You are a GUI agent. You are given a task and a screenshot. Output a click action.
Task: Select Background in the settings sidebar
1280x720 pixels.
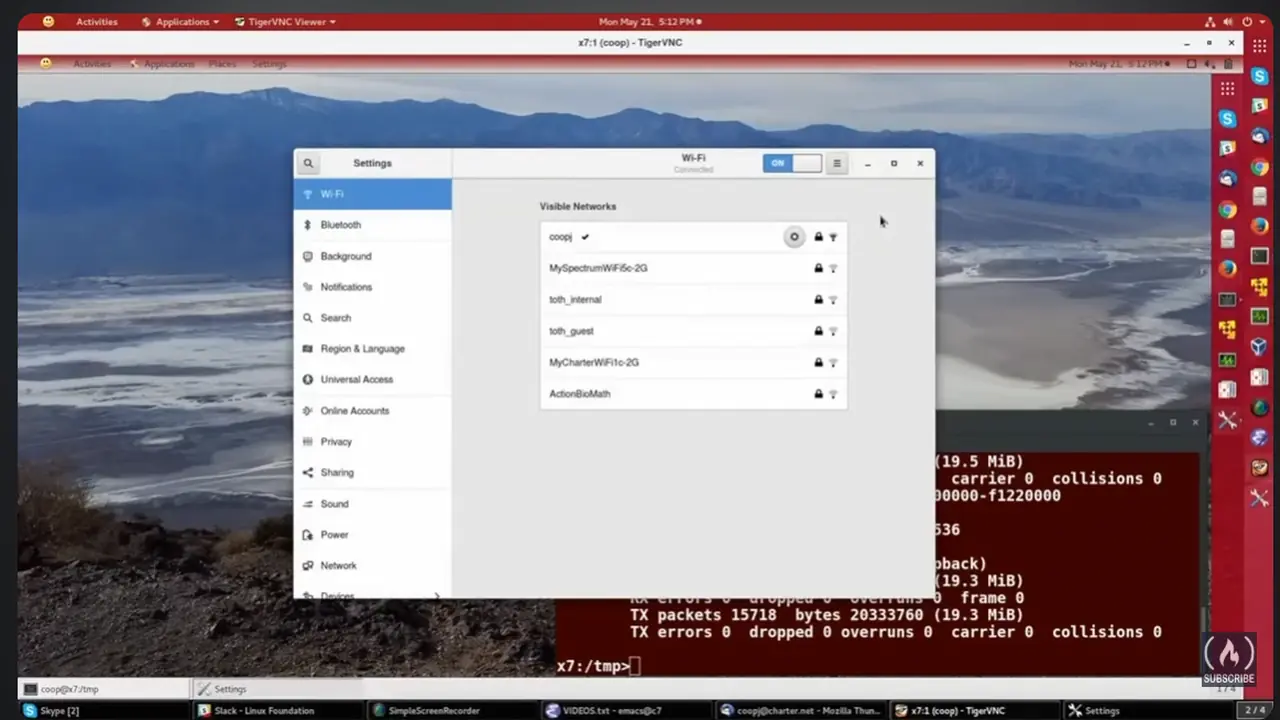pyautogui.click(x=345, y=256)
